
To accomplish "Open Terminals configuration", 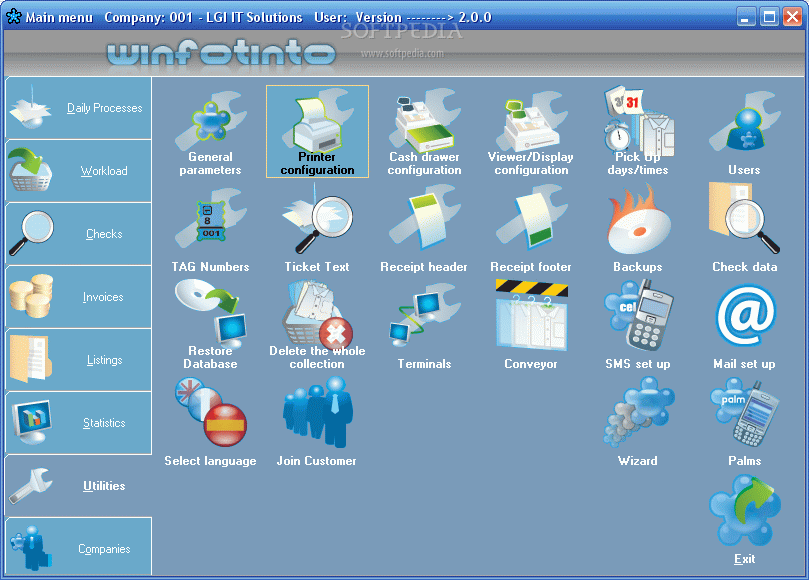I will coord(424,326).
